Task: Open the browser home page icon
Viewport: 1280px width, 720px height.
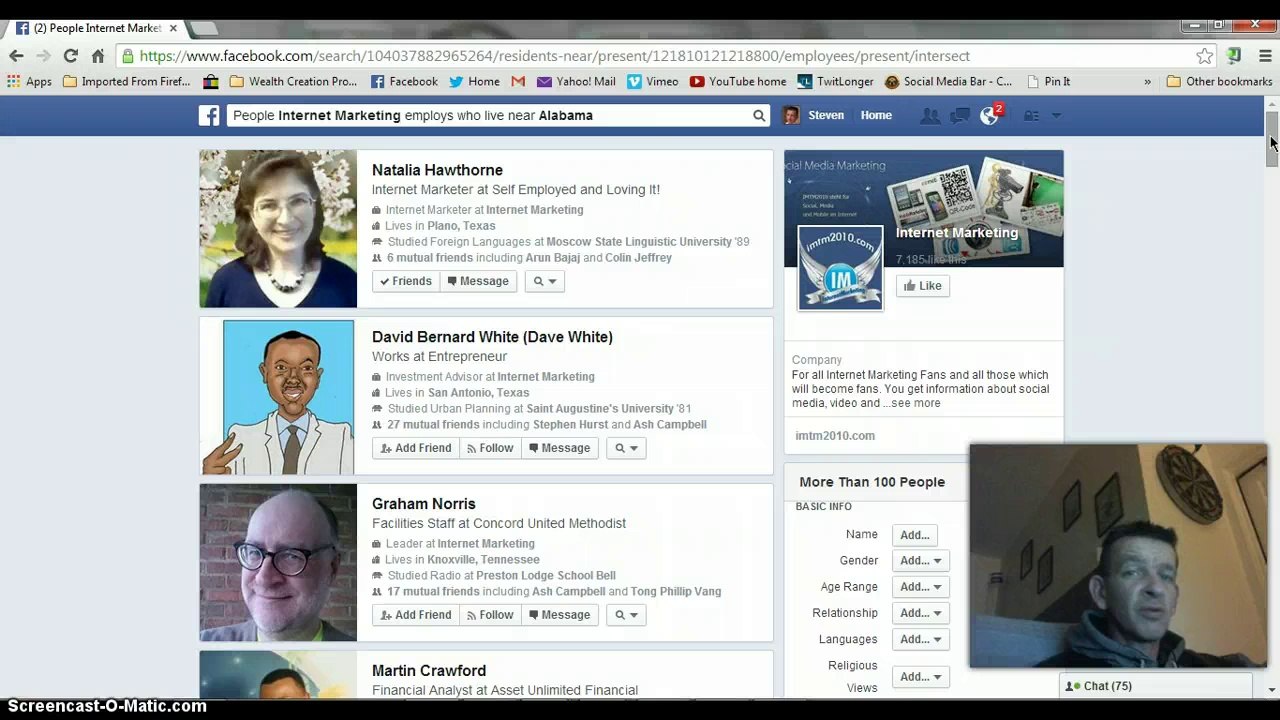Action: click(x=98, y=56)
